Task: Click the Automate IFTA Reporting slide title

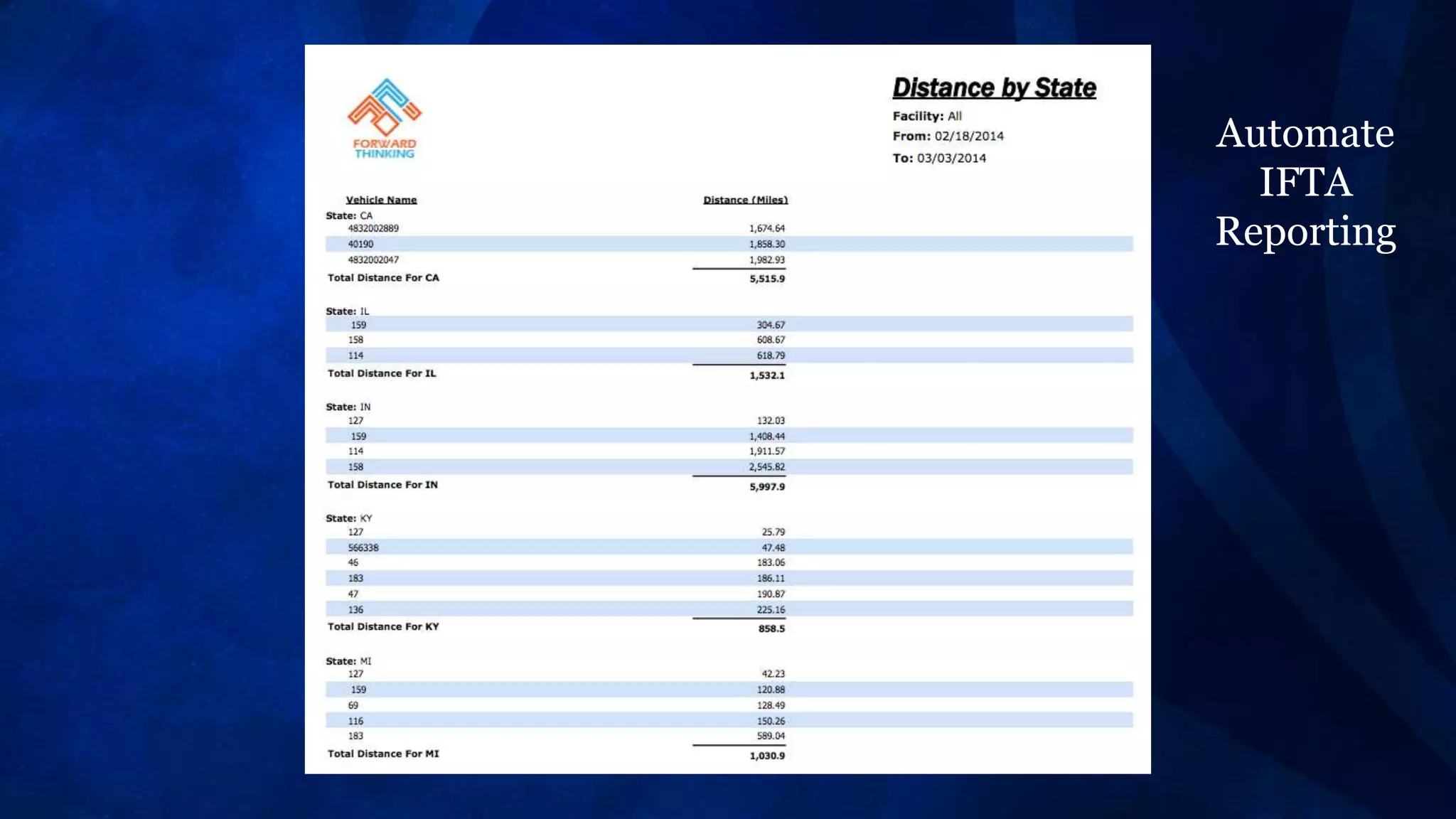Action: pyautogui.click(x=1305, y=182)
